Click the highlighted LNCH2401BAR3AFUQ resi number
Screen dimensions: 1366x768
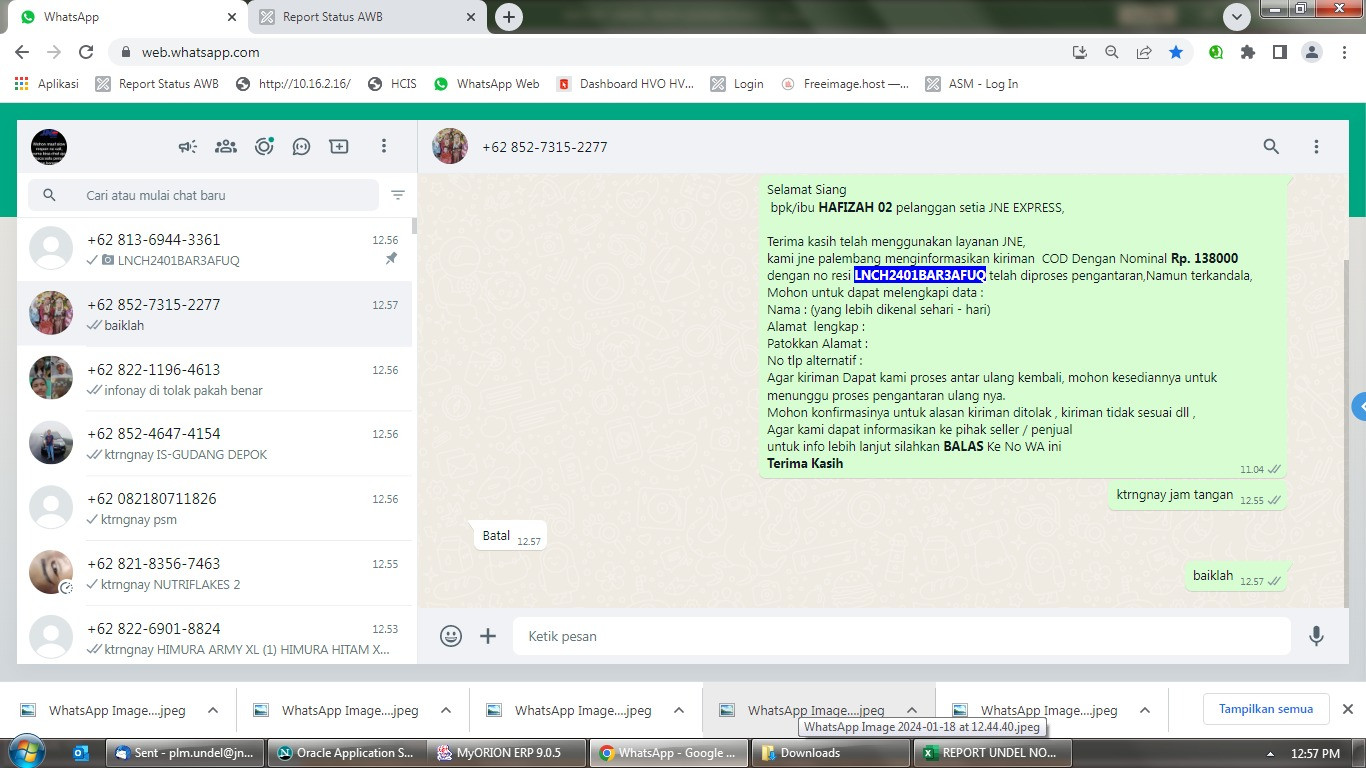(920, 275)
